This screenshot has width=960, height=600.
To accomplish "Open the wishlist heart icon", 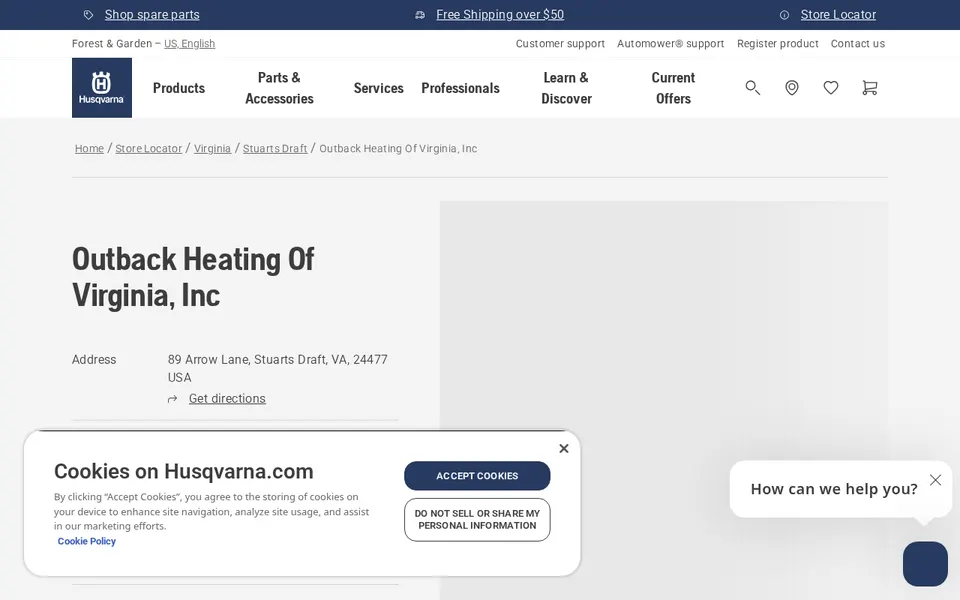I will coord(831,88).
